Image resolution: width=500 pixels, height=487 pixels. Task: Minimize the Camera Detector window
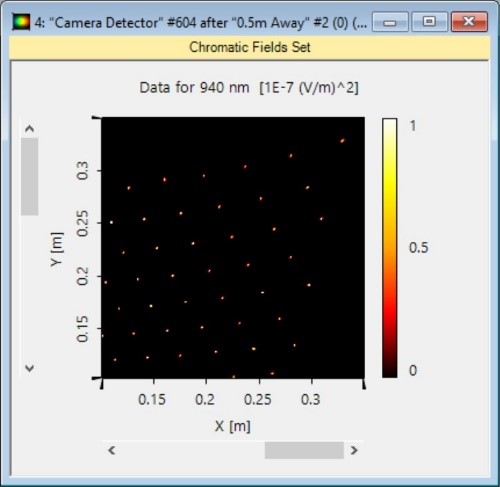coord(390,22)
